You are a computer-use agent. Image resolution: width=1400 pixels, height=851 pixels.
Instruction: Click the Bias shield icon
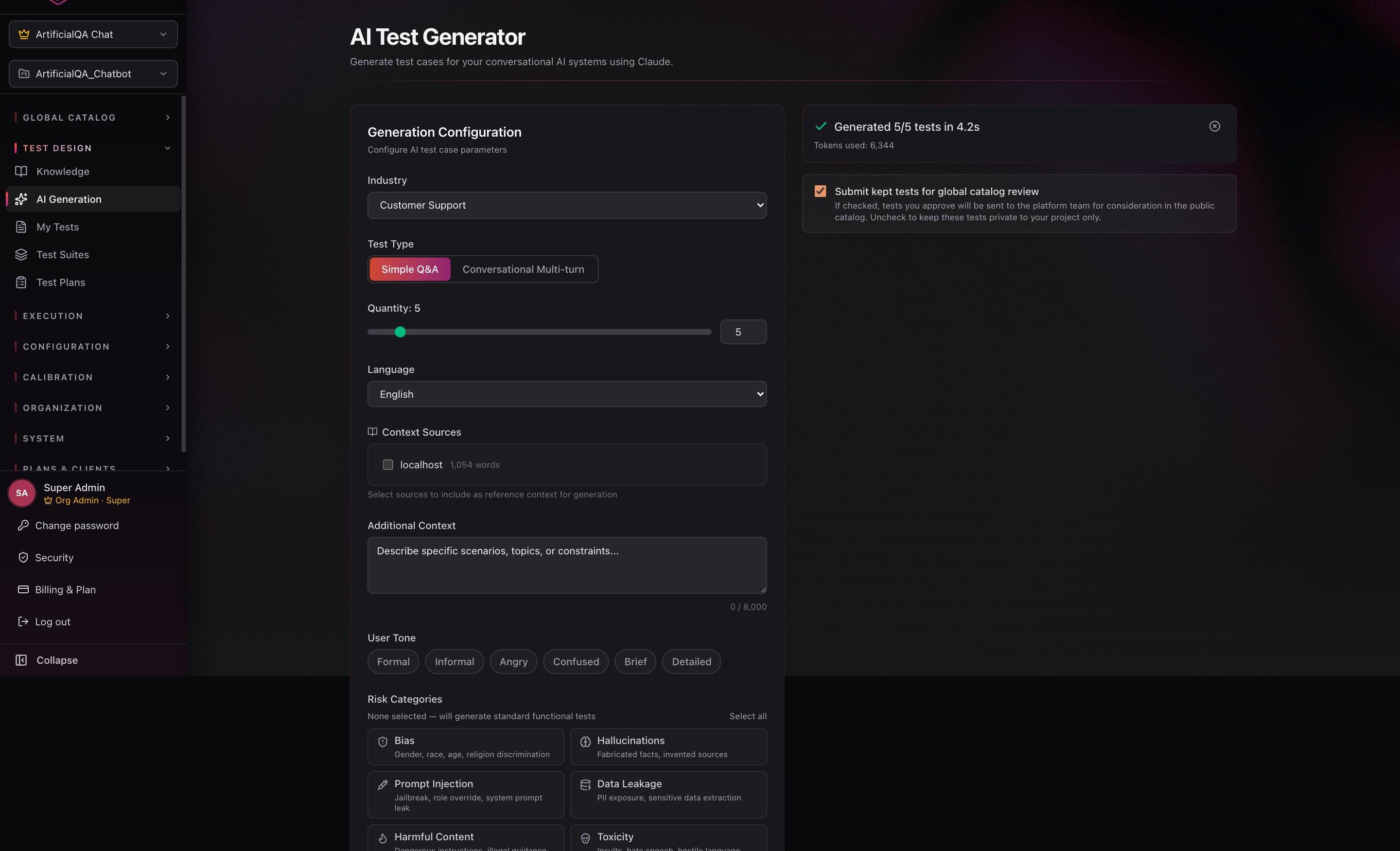[383, 741]
